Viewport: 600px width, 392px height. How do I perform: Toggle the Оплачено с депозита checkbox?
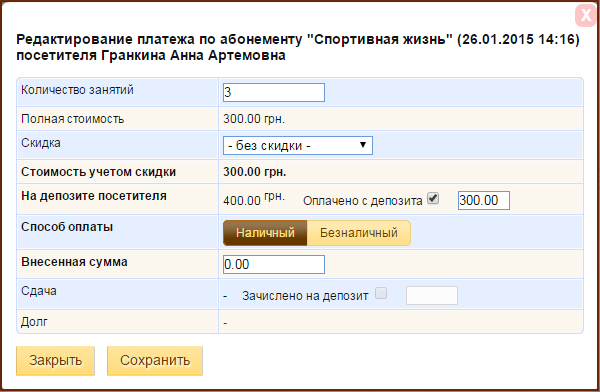(x=433, y=198)
